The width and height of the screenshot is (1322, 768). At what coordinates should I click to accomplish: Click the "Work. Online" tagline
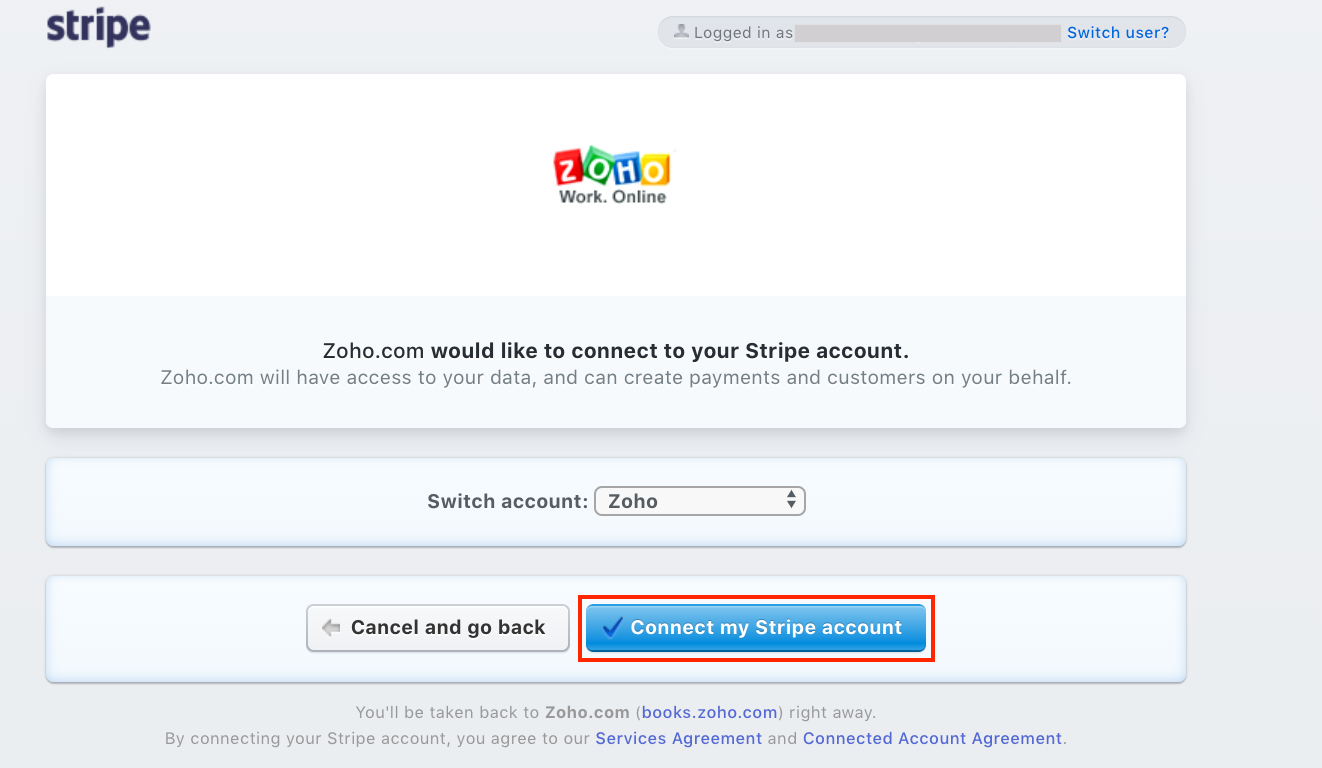pyautogui.click(x=612, y=197)
